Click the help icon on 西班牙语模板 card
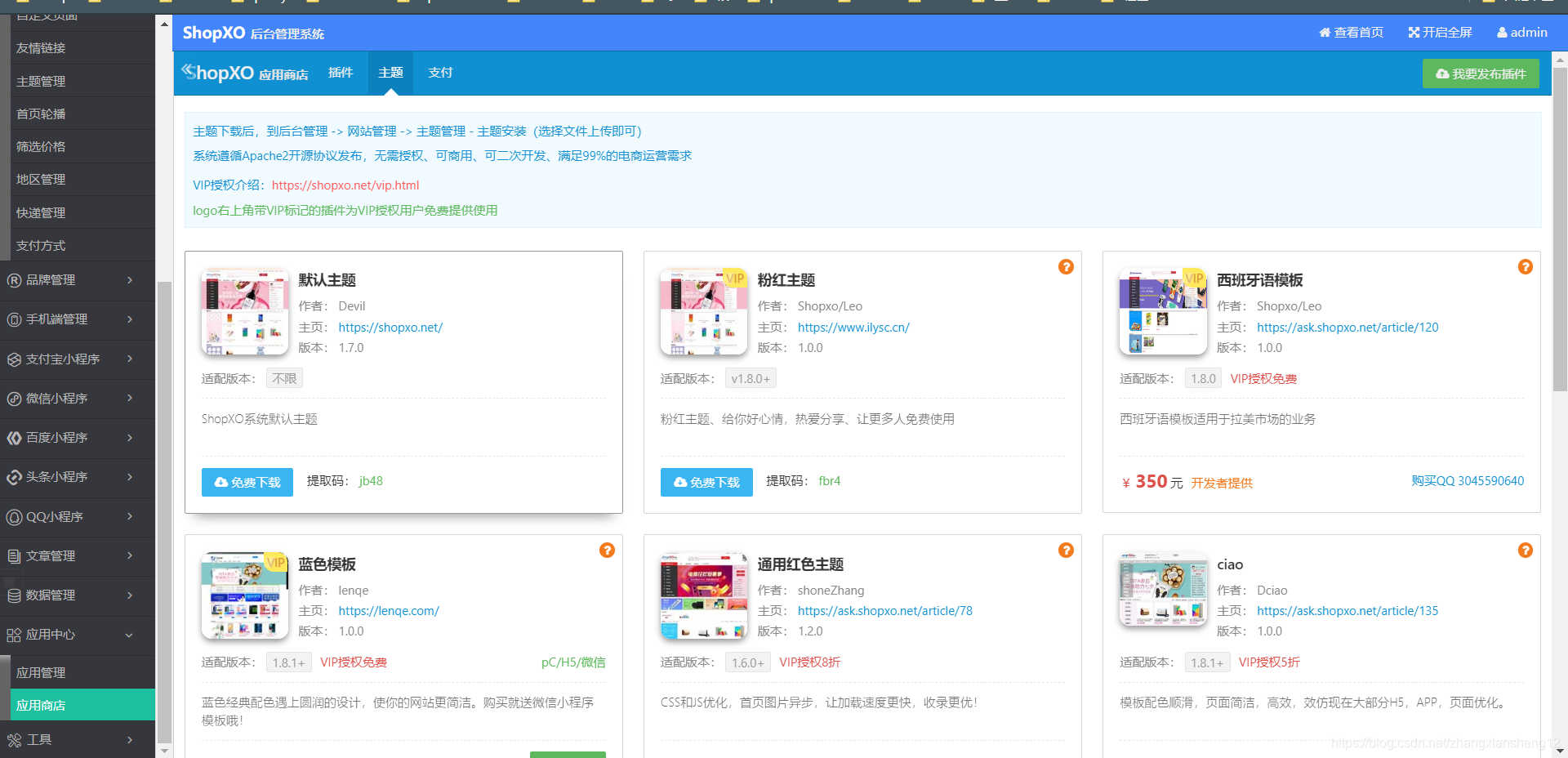Screen dimensions: 1568x758 [1525, 267]
